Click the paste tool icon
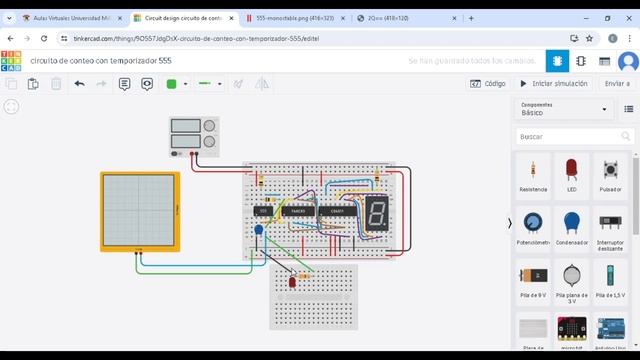 [x=33, y=84]
